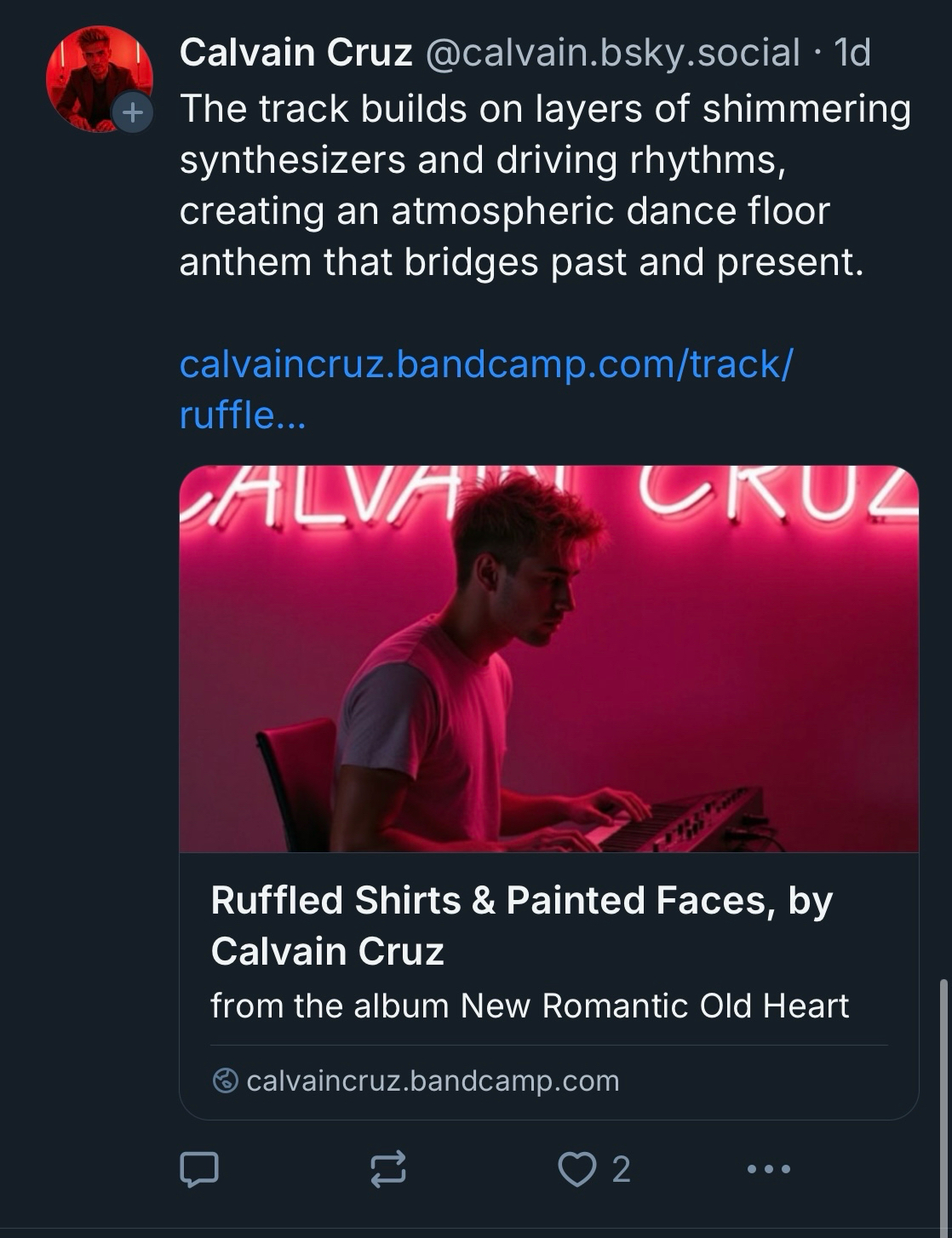The image size is (952, 1238).
Task: Click the globe icon in link card
Action: [225, 1080]
